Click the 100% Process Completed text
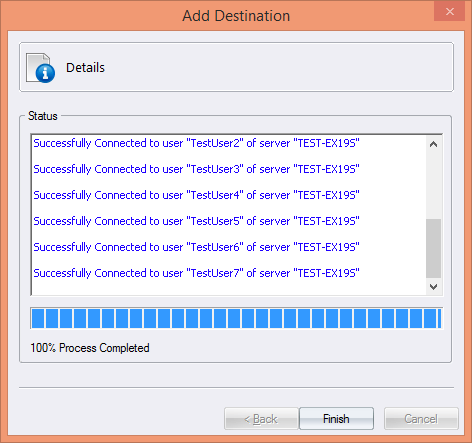Screen dimensions: 472x443 coord(90,348)
